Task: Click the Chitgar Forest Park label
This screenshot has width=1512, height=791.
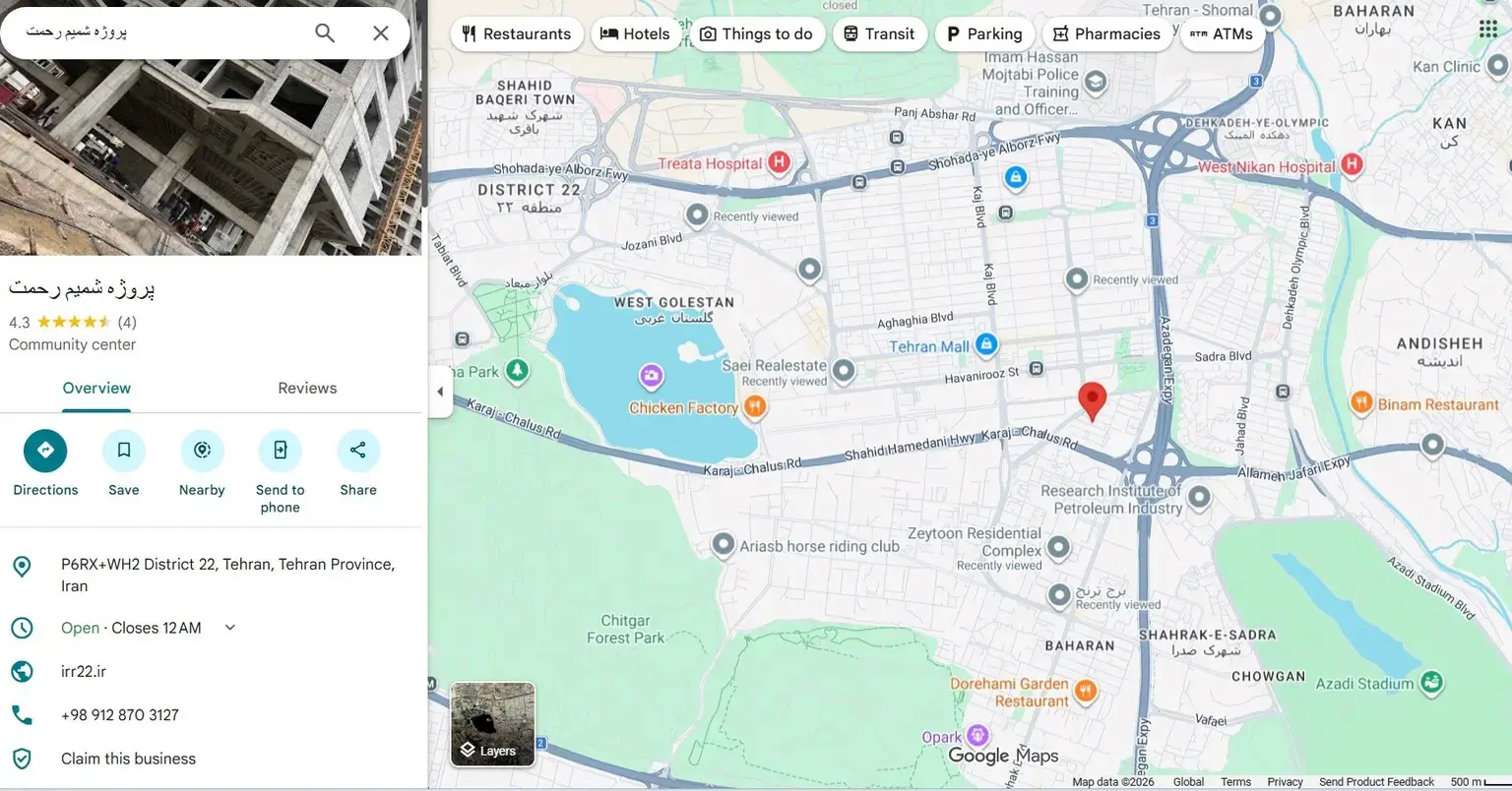Action: pos(625,630)
